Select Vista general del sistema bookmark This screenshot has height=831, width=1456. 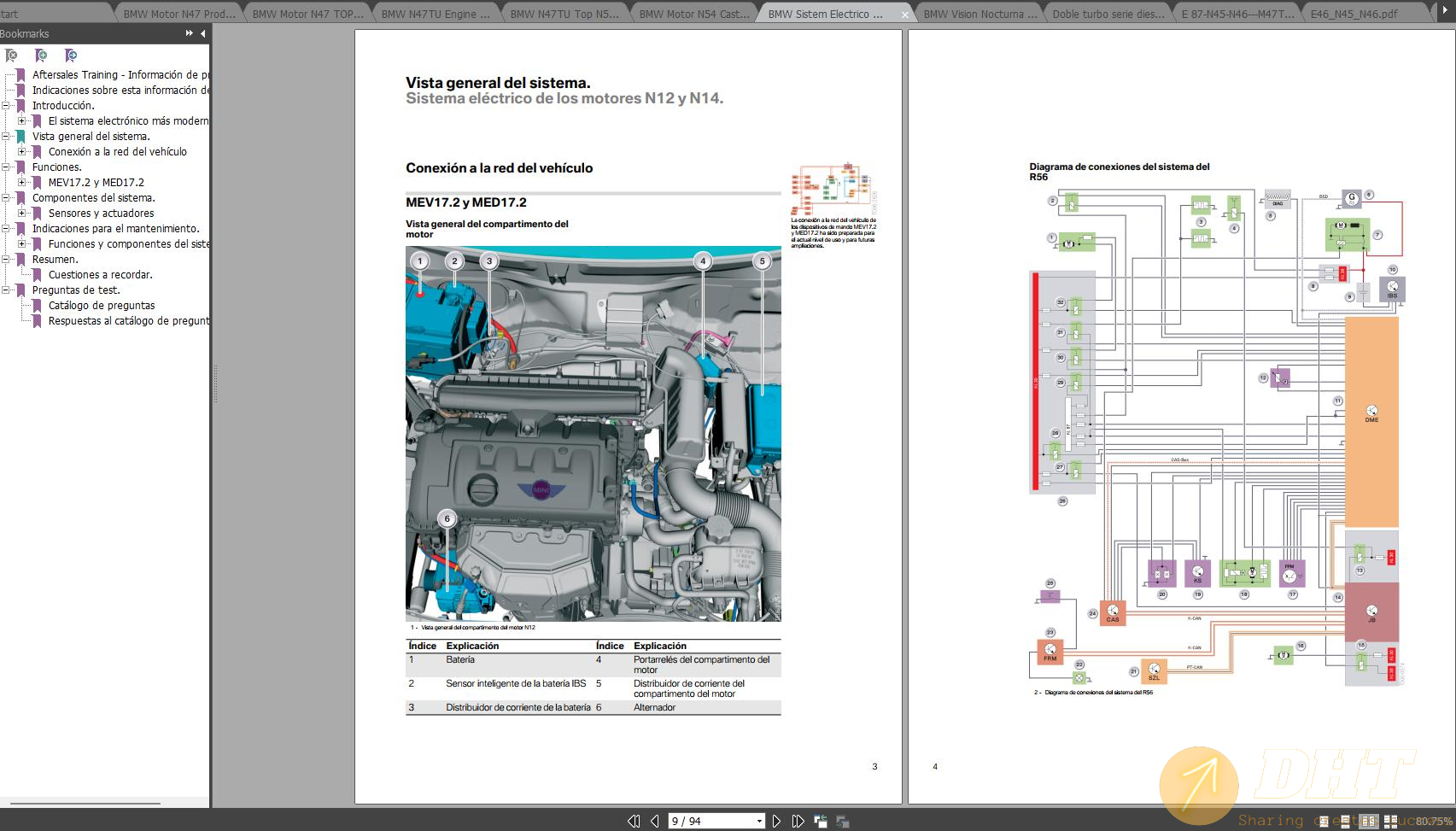[91, 137]
